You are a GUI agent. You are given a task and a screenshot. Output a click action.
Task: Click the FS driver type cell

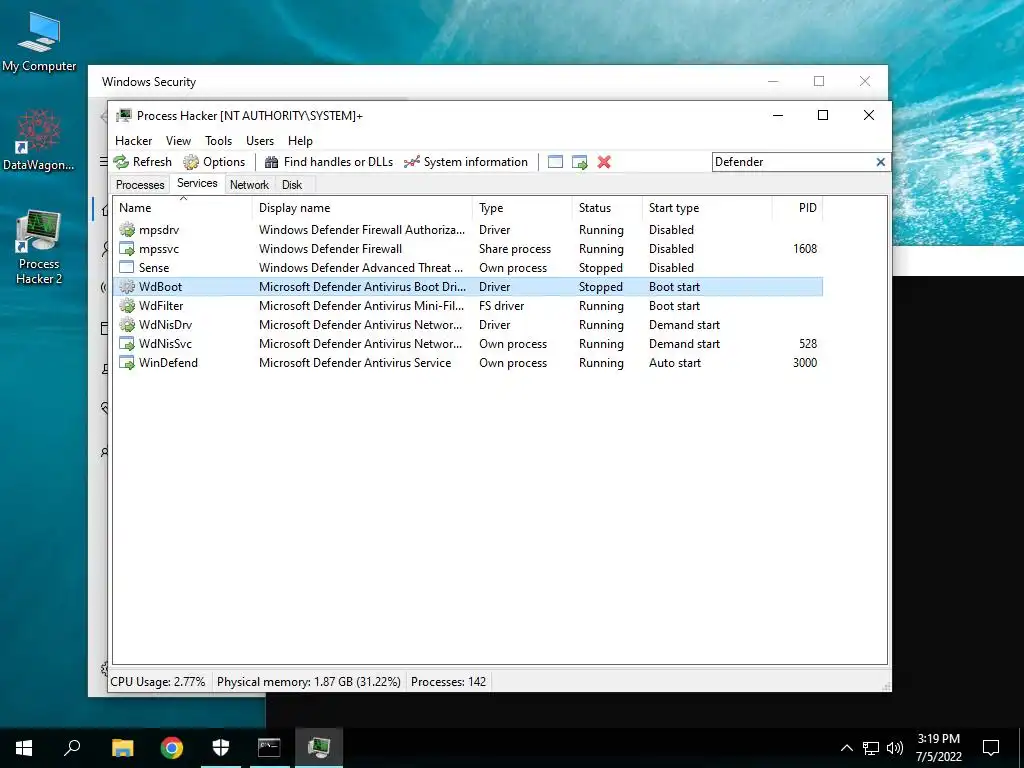click(x=502, y=306)
